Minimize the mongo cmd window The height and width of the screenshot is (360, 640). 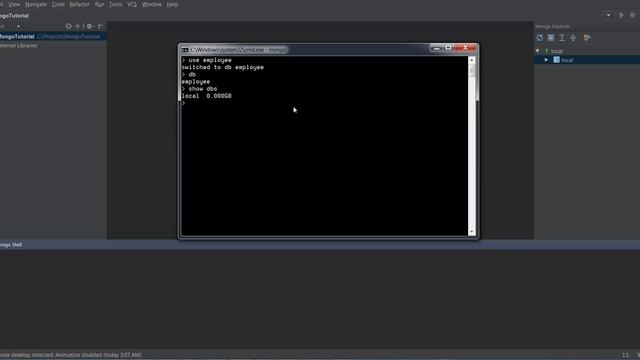tap(436, 49)
